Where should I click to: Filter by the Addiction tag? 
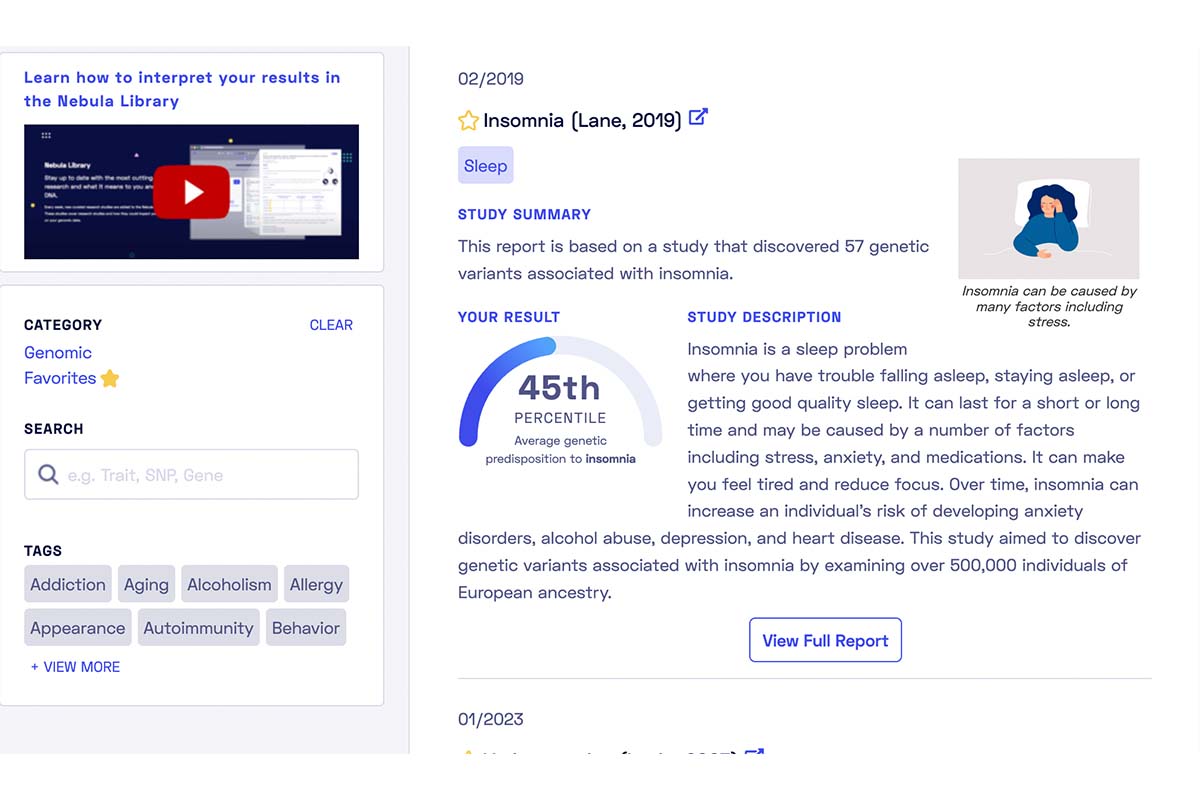coord(68,585)
